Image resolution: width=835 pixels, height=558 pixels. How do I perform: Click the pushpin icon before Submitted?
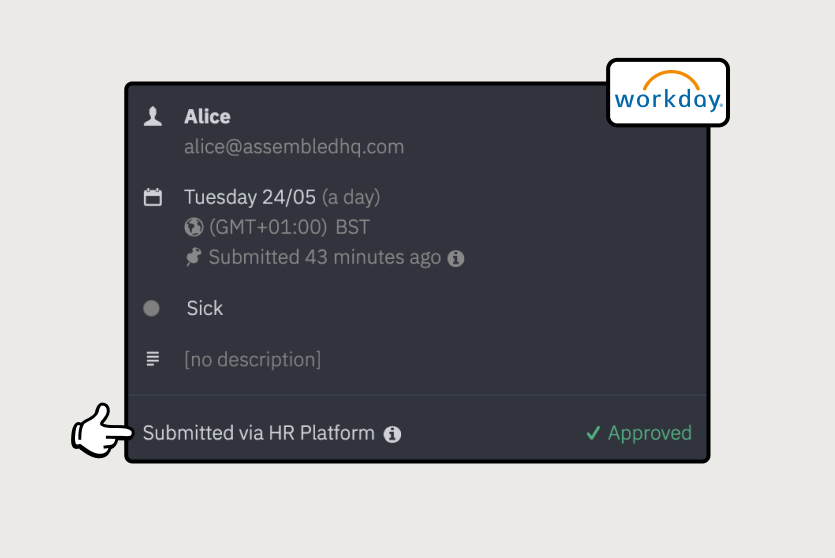click(194, 257)
